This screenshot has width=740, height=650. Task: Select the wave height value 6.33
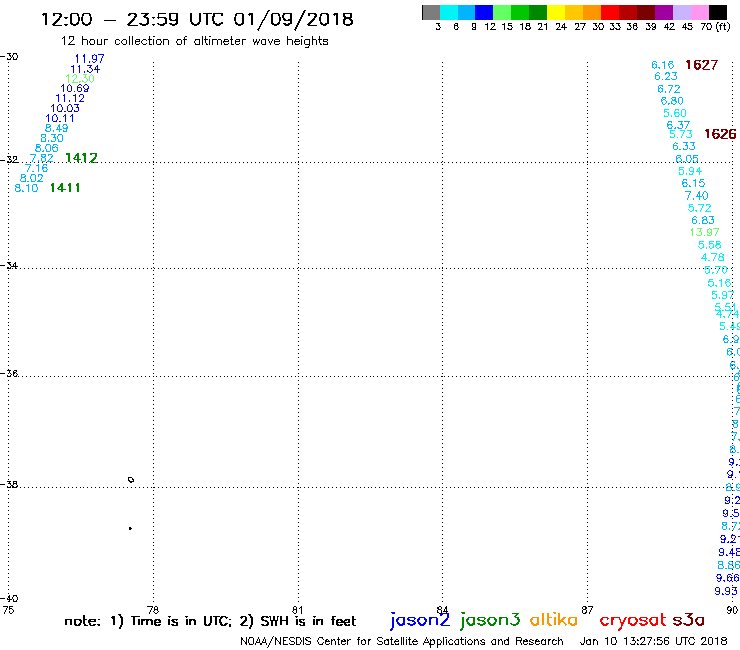684,146
